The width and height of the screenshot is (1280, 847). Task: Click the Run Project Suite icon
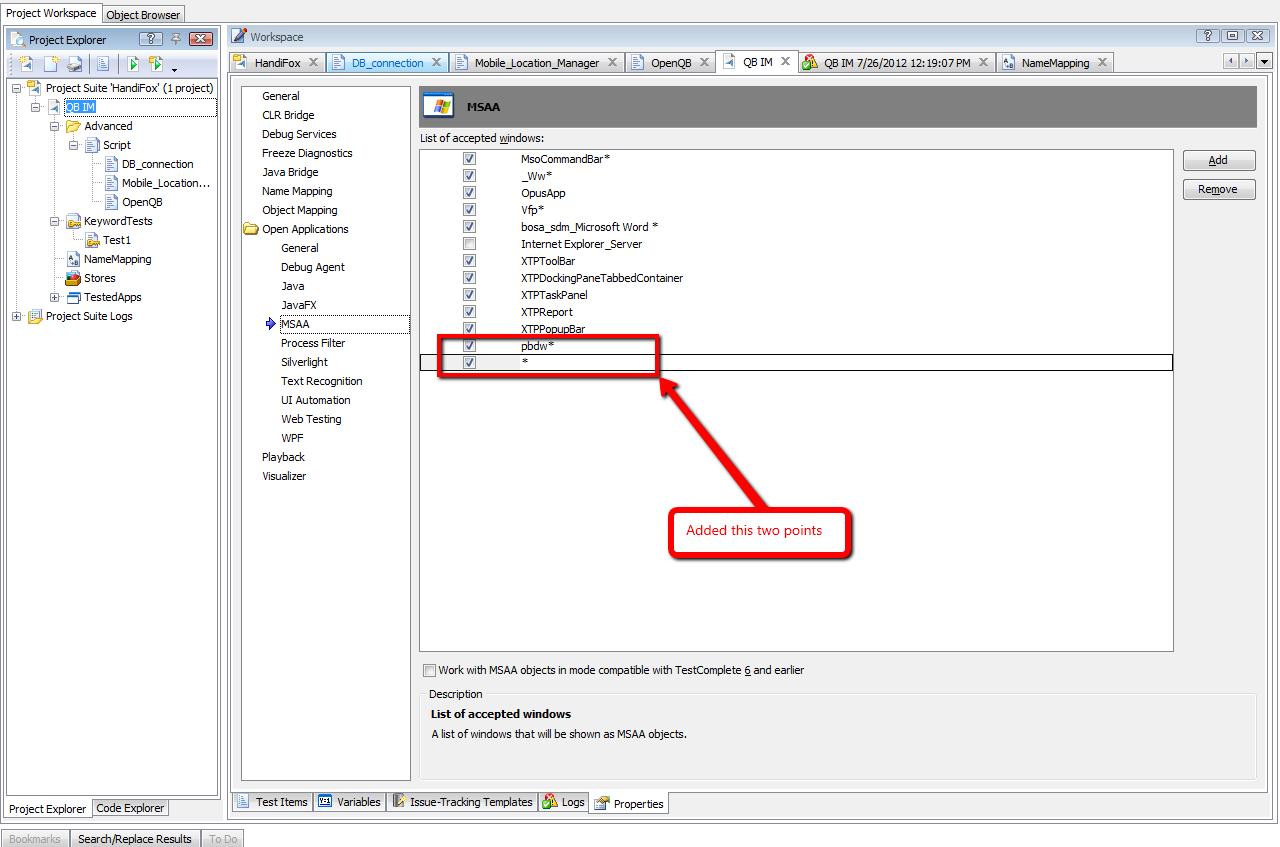click(x=156, y=65)
